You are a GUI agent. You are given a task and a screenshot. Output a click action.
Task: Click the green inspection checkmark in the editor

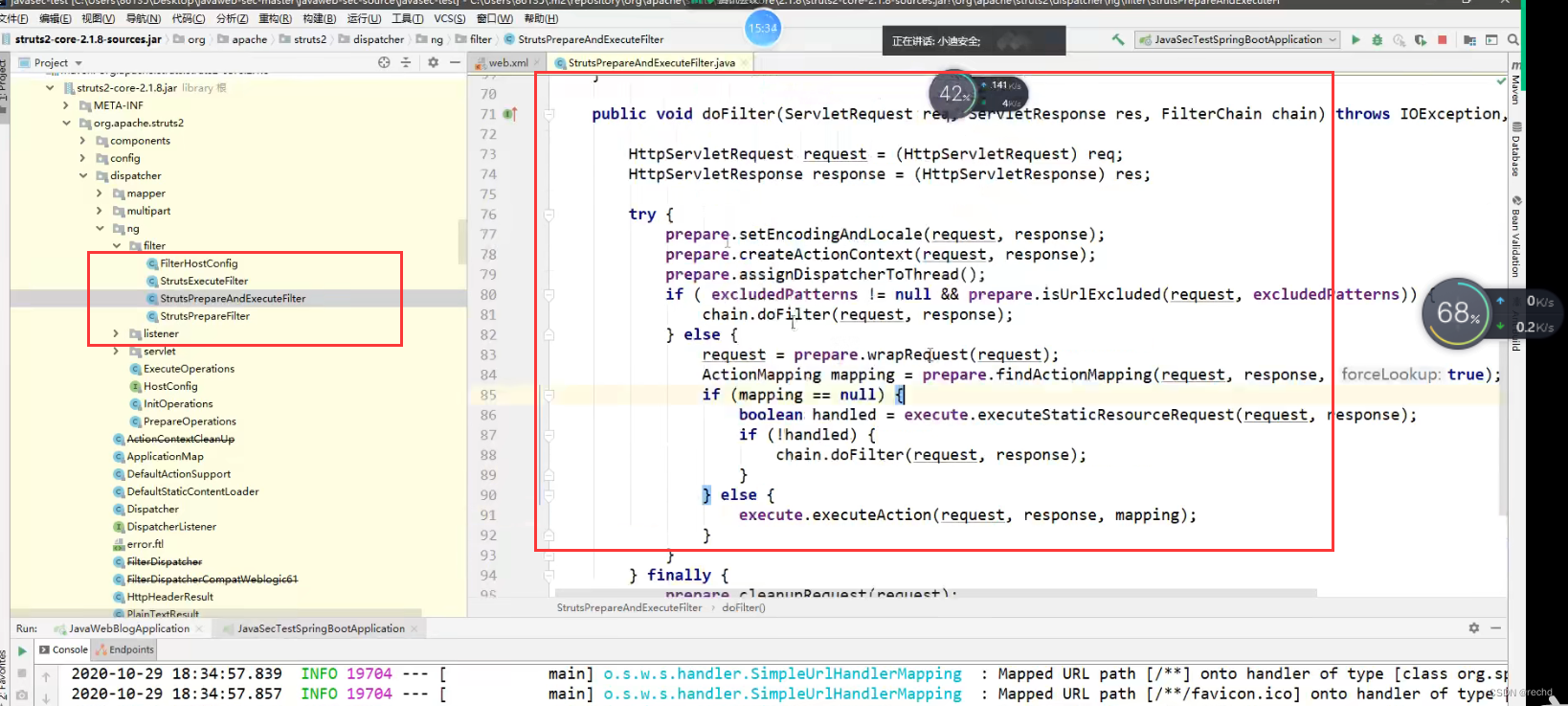pos(1501,81)
